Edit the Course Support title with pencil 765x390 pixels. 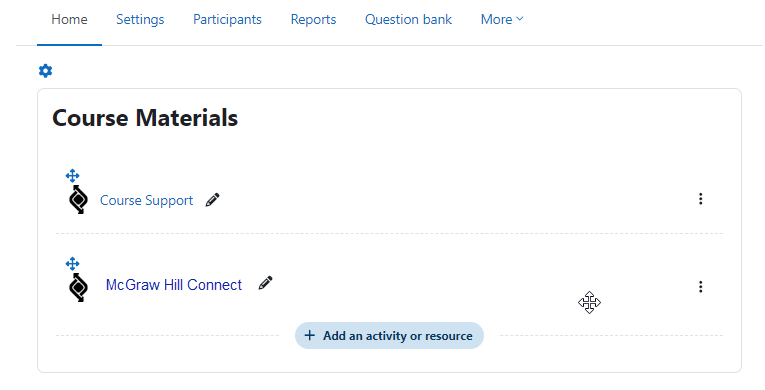212,200
